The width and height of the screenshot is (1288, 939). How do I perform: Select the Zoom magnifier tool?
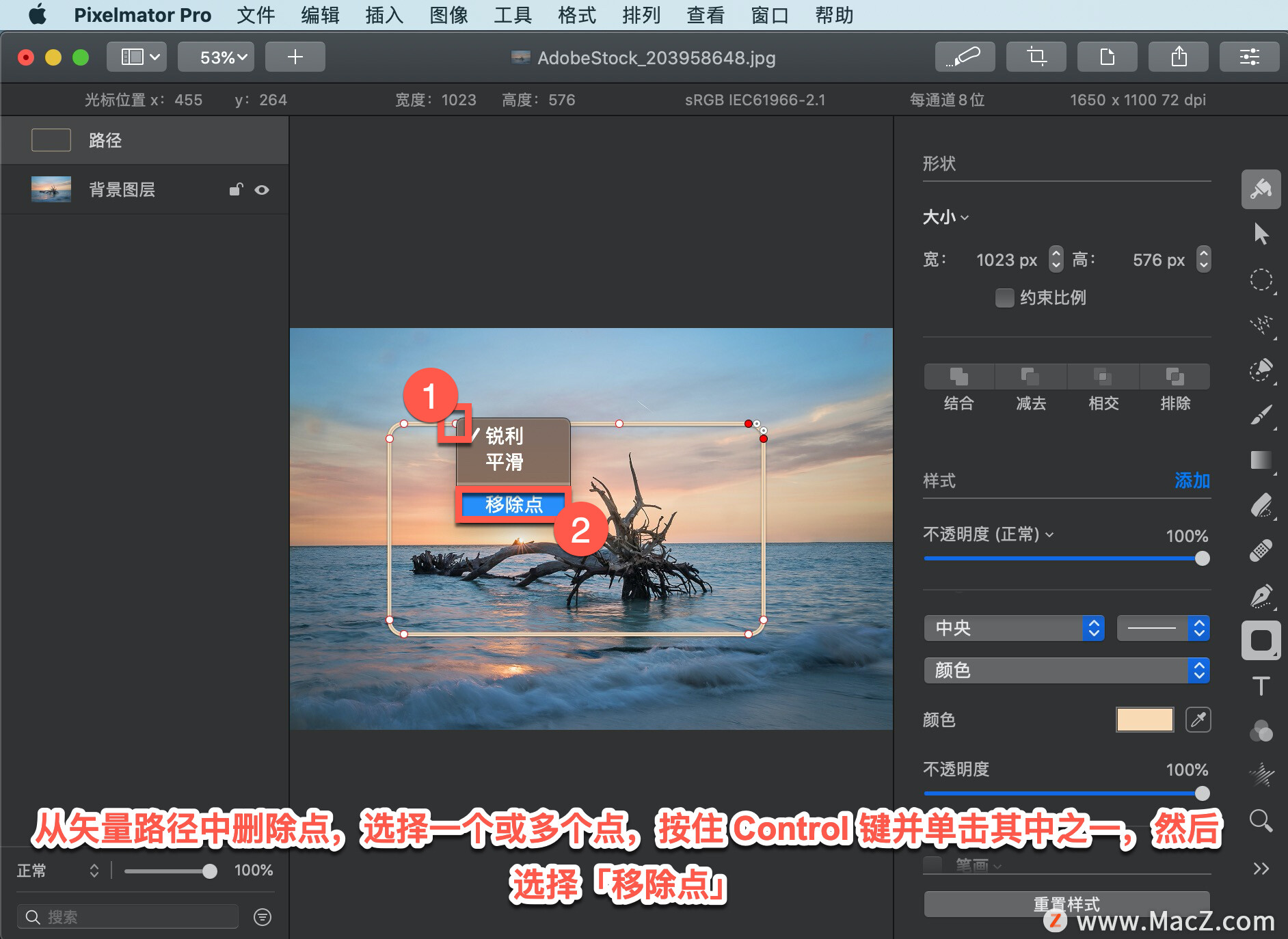[x=1261, y=820]
